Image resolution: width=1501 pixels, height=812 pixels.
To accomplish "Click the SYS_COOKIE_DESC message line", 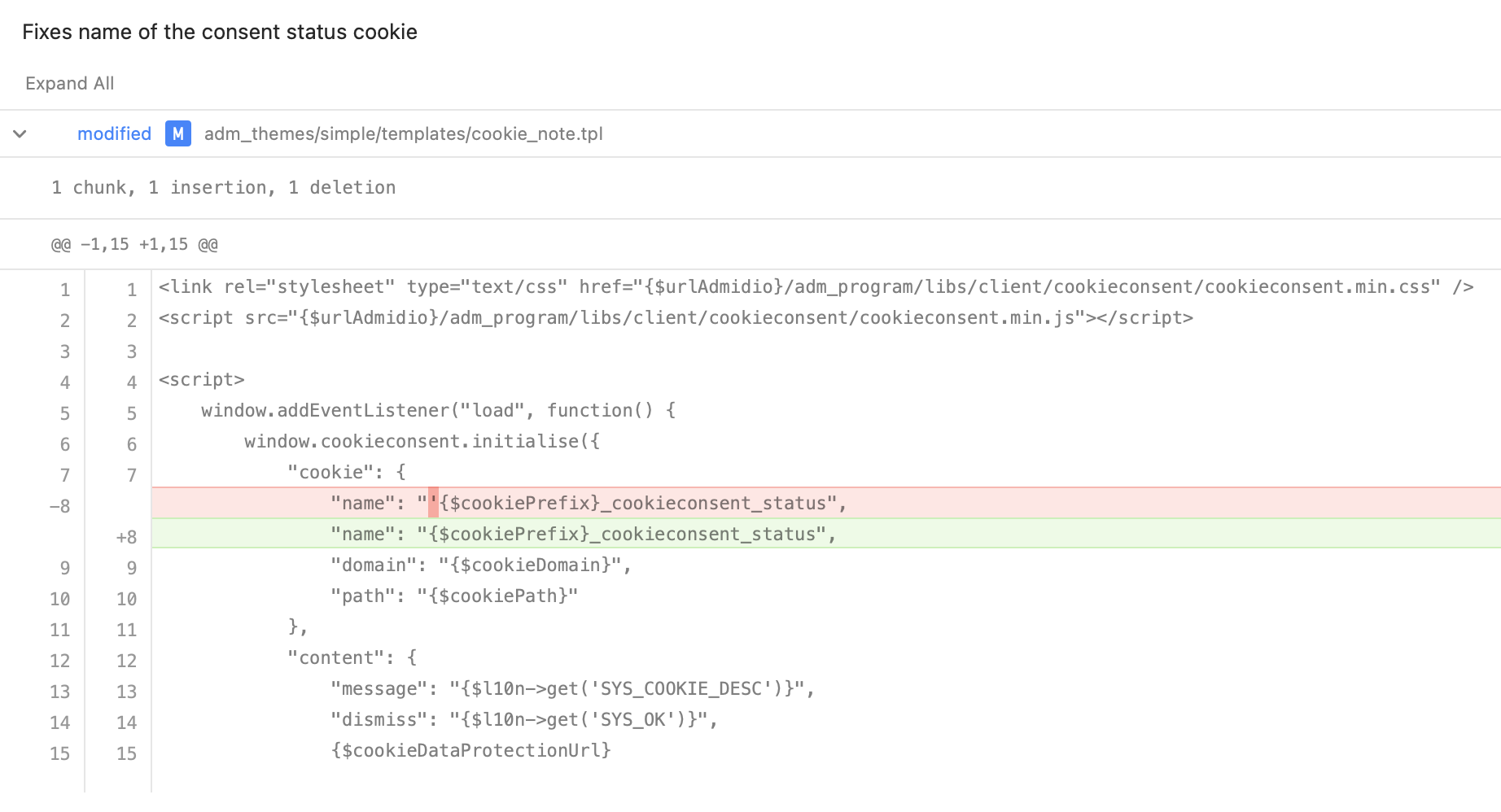I will click(x=572, y=688).
